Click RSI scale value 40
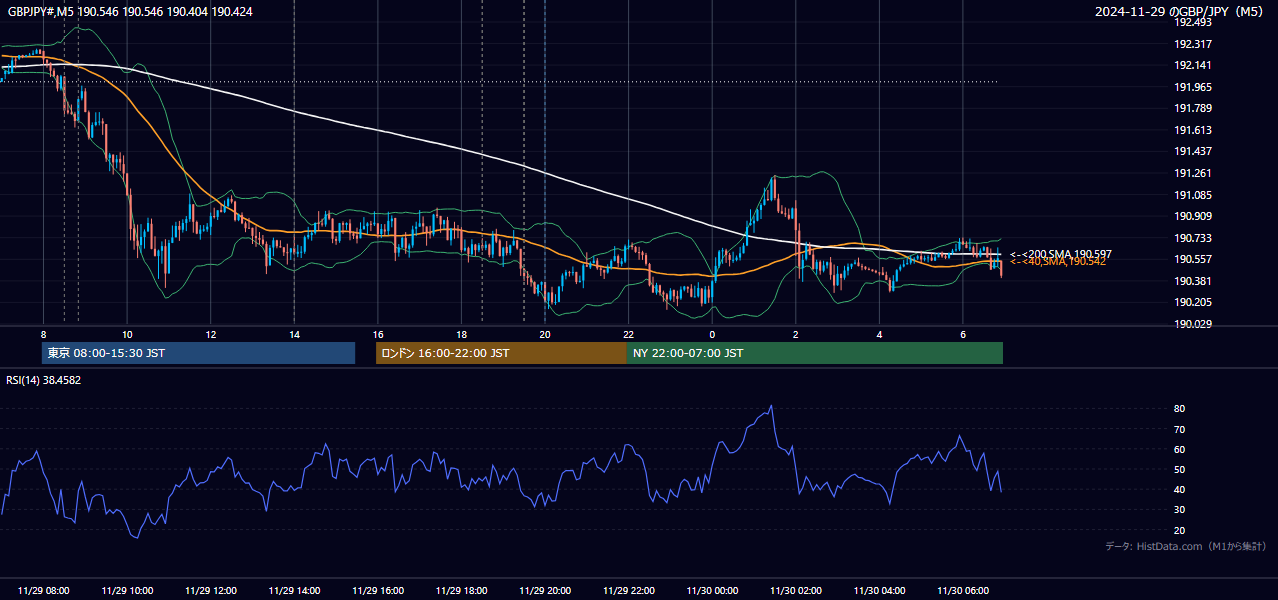This screenshot has width=1278, height=600. point(1179,489)
